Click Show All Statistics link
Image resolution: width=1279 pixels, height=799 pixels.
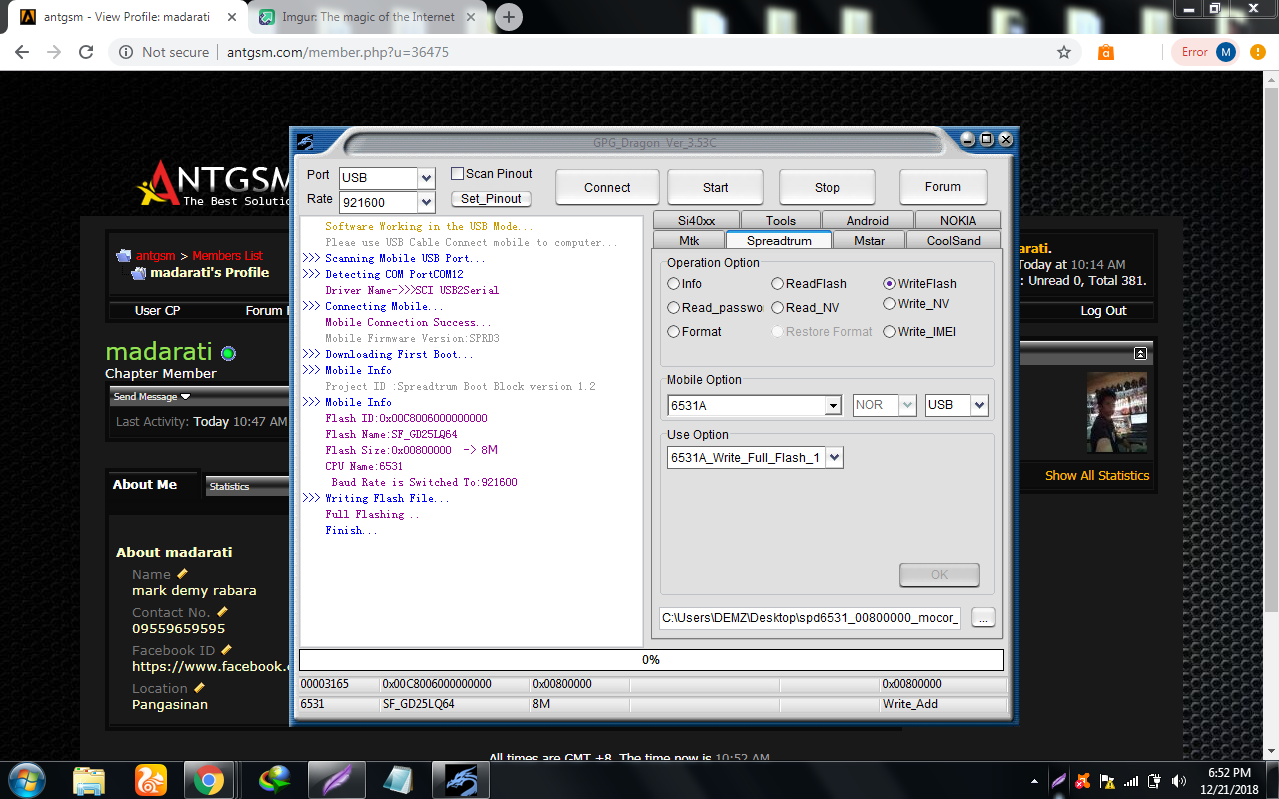[x=1097, y=475]
